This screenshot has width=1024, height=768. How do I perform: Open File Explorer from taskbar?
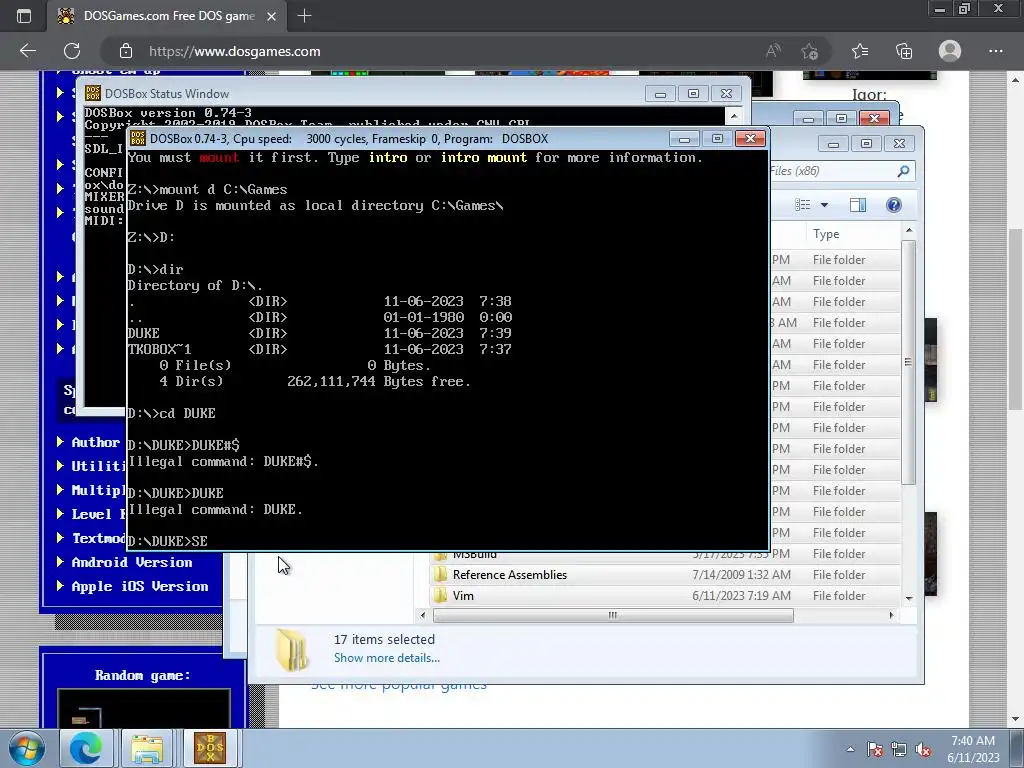coord(146,748)
